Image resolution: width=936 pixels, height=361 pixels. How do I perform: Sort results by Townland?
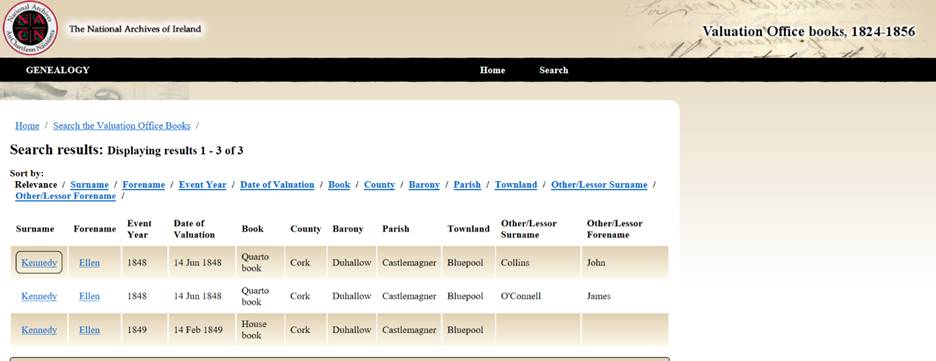[516, 184]
